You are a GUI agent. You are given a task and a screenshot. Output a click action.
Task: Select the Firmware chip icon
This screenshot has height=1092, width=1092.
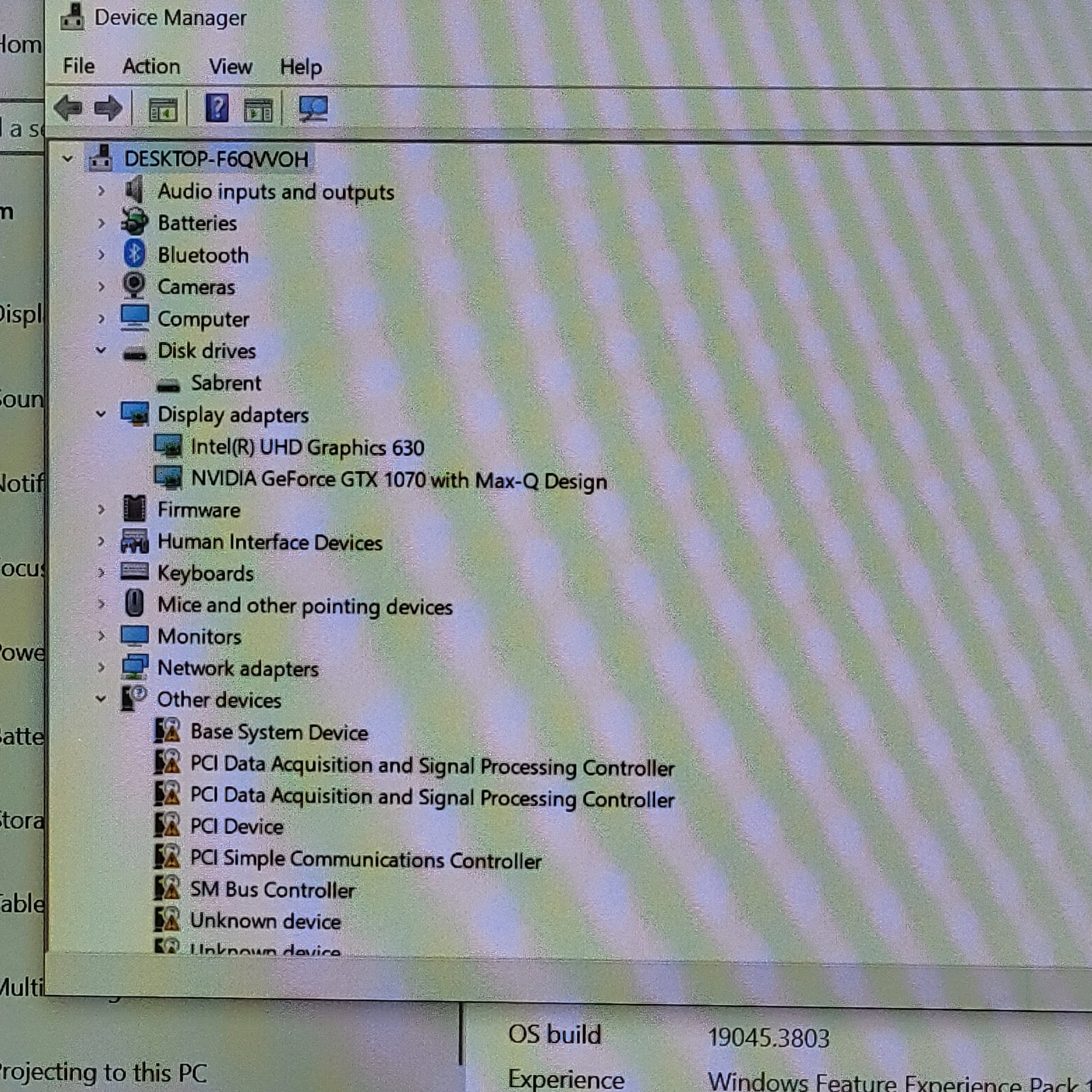[x=135, y=509]
